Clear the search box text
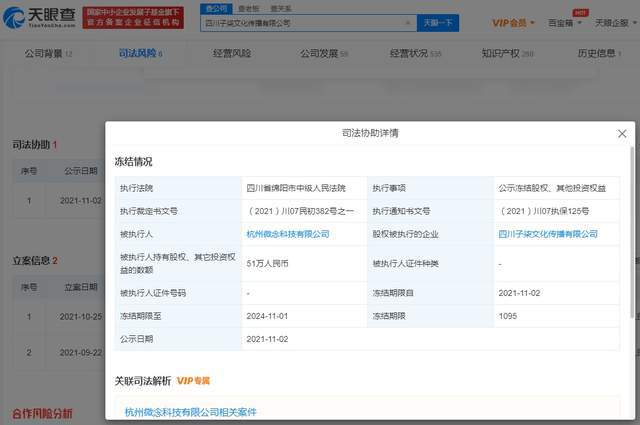 (407, 23)
